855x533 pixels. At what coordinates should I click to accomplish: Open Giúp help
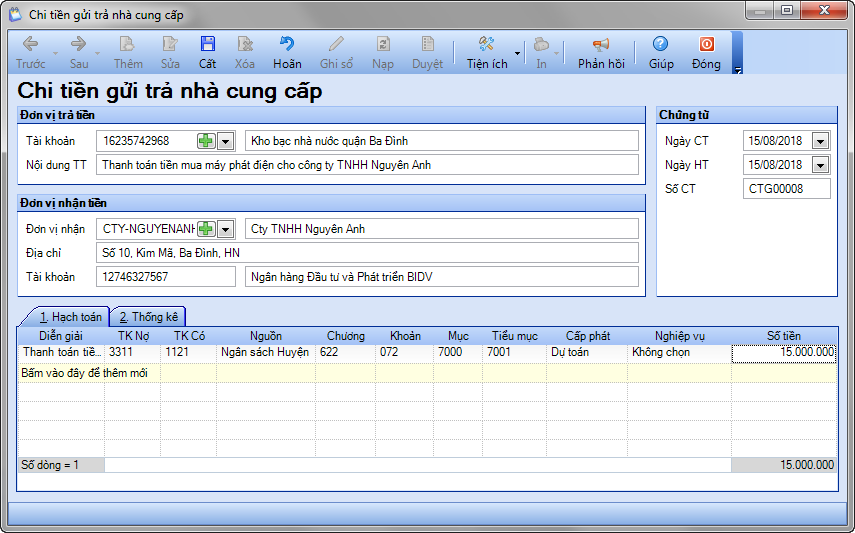pyautogui.click(x=661, y=52)
